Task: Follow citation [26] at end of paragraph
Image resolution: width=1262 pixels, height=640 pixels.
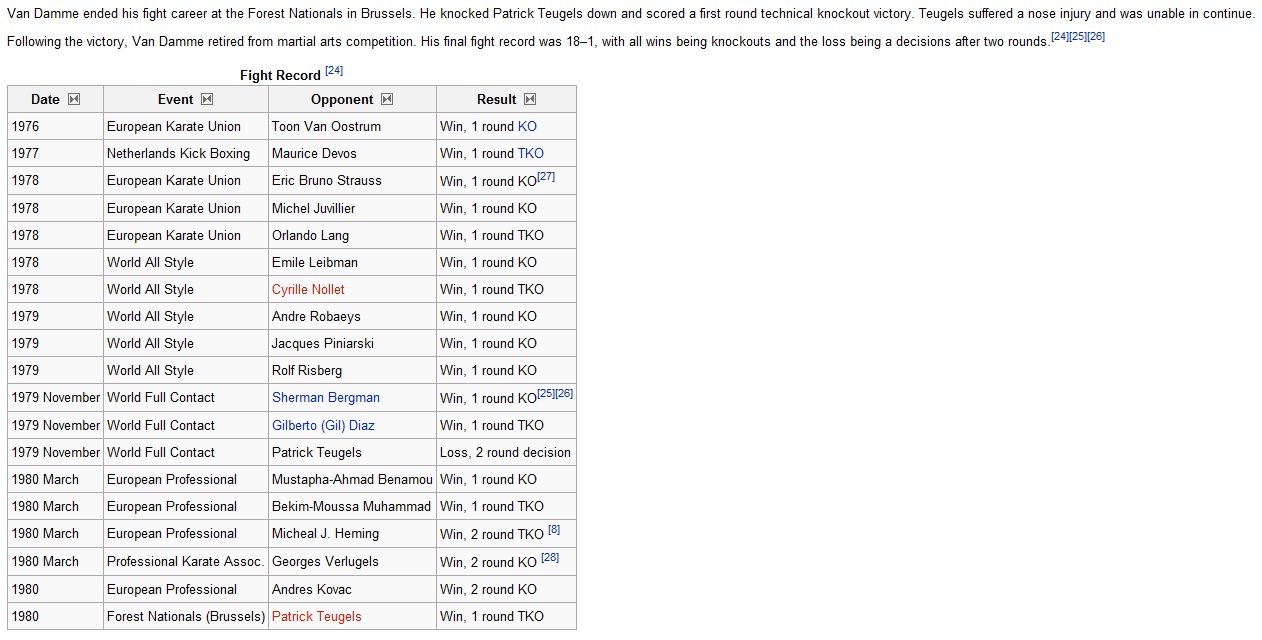Action: (x=1096, y=36)
